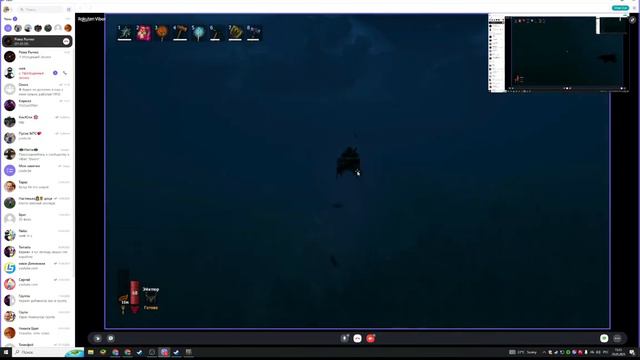Click the purple Viber icon on the taskbar
Image resolution: width=640 pixels, height=360 pixels.
click(x=164, y=352)
